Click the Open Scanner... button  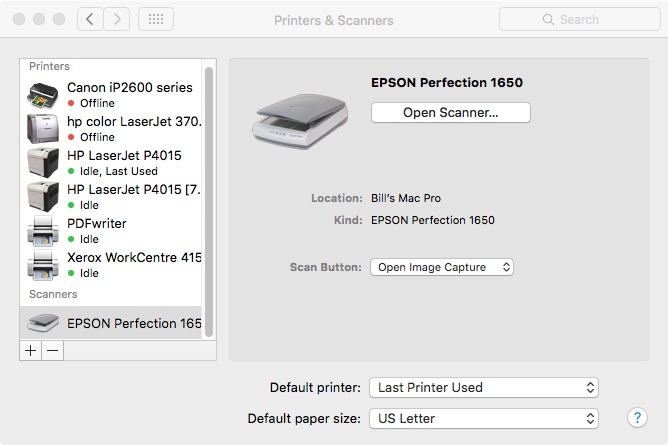tap(451, 112)
